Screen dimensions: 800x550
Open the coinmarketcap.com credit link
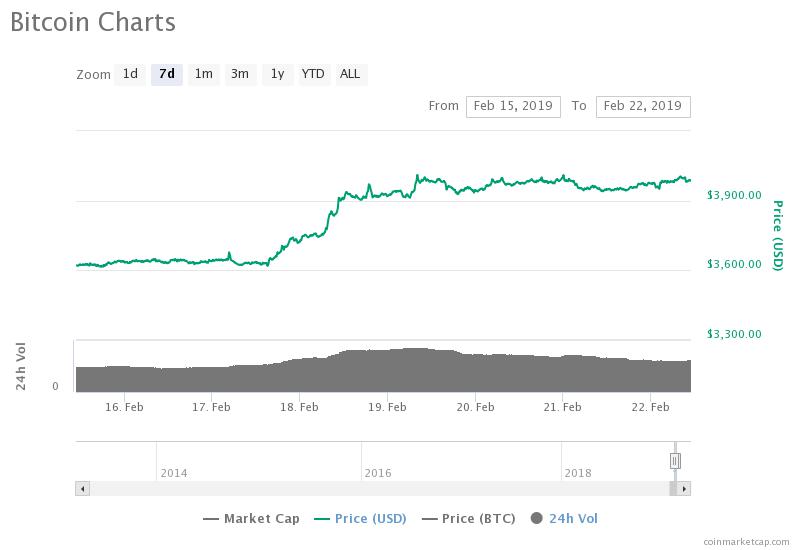tap(746, 542)
